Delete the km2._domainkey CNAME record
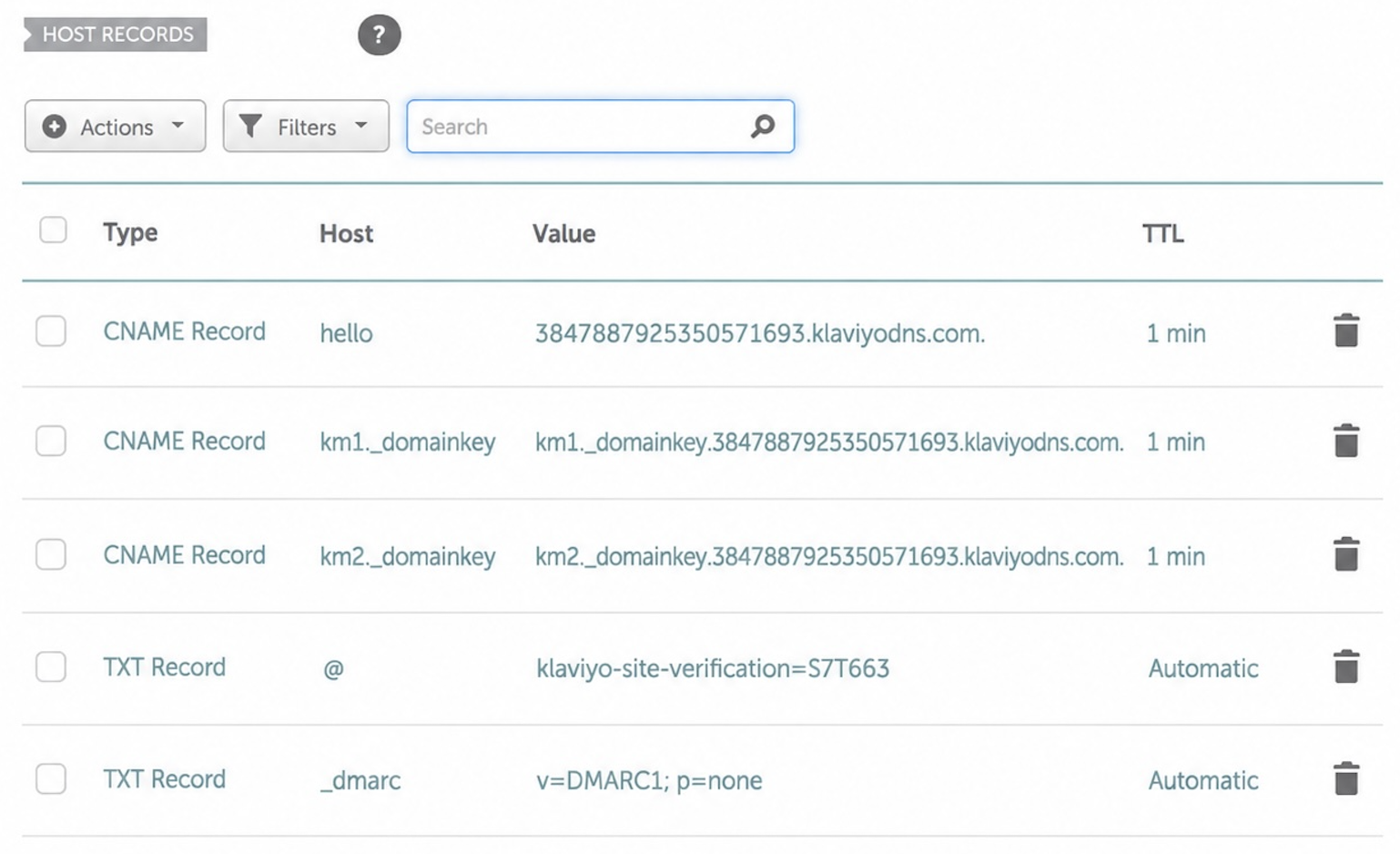 tap(1346, 554)
